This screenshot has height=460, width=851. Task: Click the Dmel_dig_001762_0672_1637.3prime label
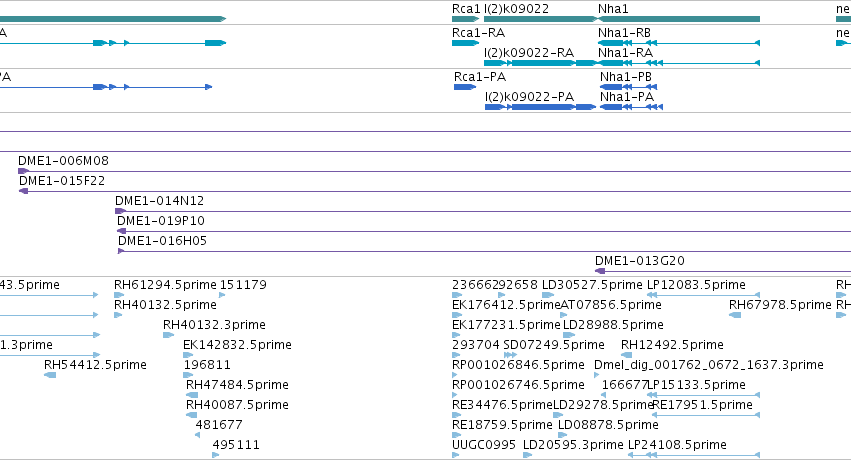pyautogui.click(x=709, y=365)
